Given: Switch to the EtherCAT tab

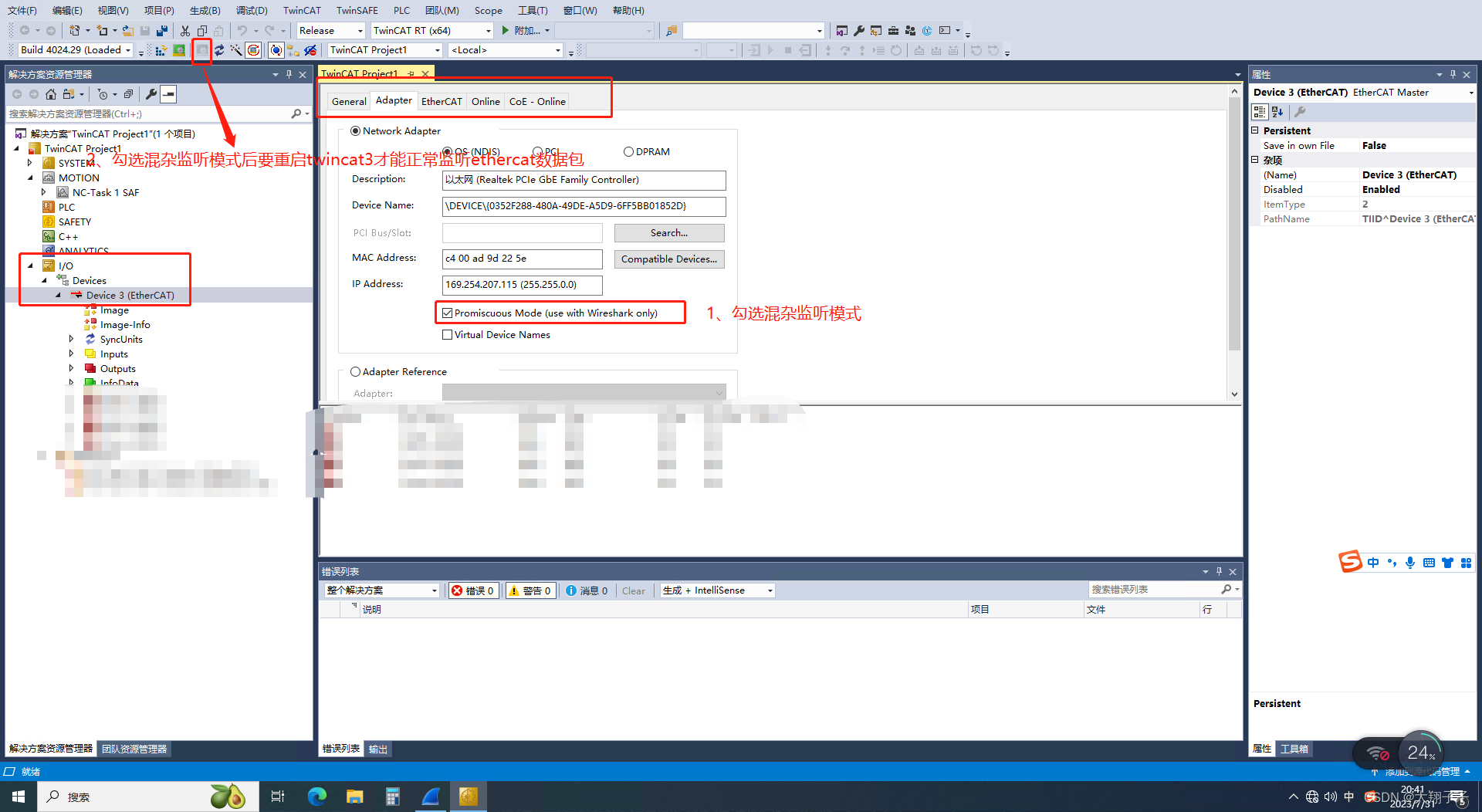Looking at the screenshot, I should pyautogui.click(x=442, y=102).
